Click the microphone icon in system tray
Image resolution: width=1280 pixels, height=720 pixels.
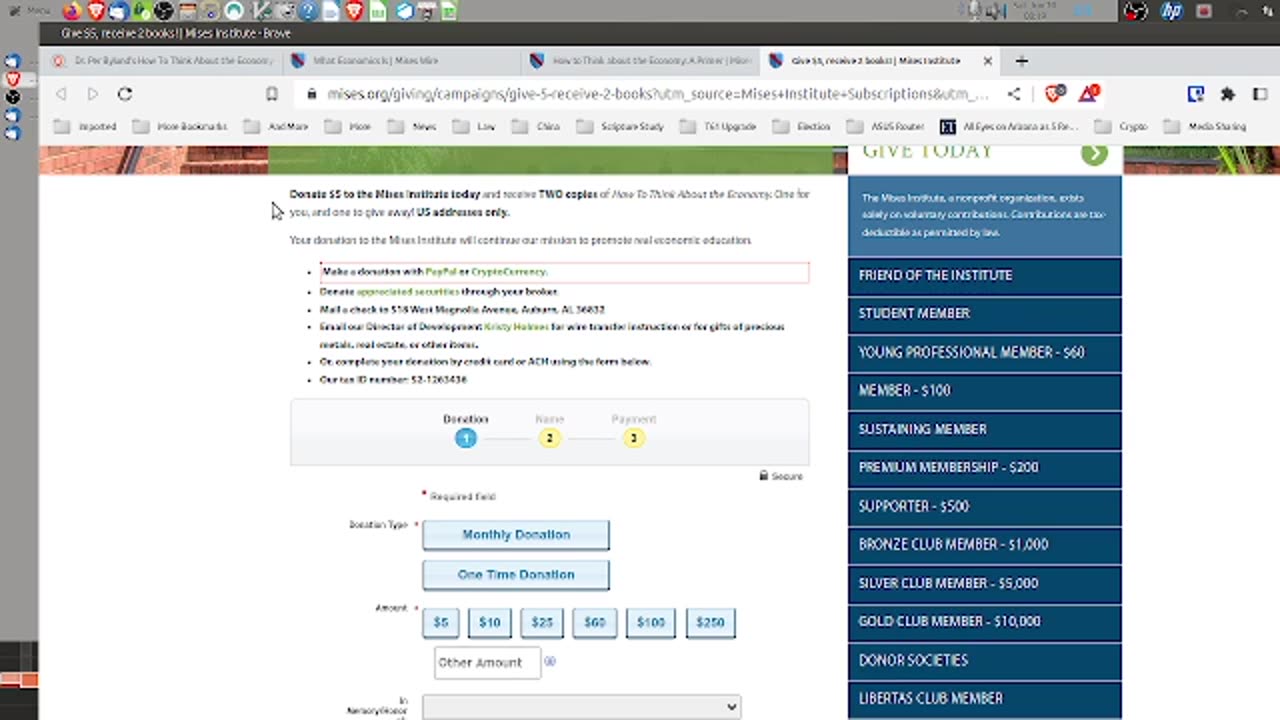975,12
